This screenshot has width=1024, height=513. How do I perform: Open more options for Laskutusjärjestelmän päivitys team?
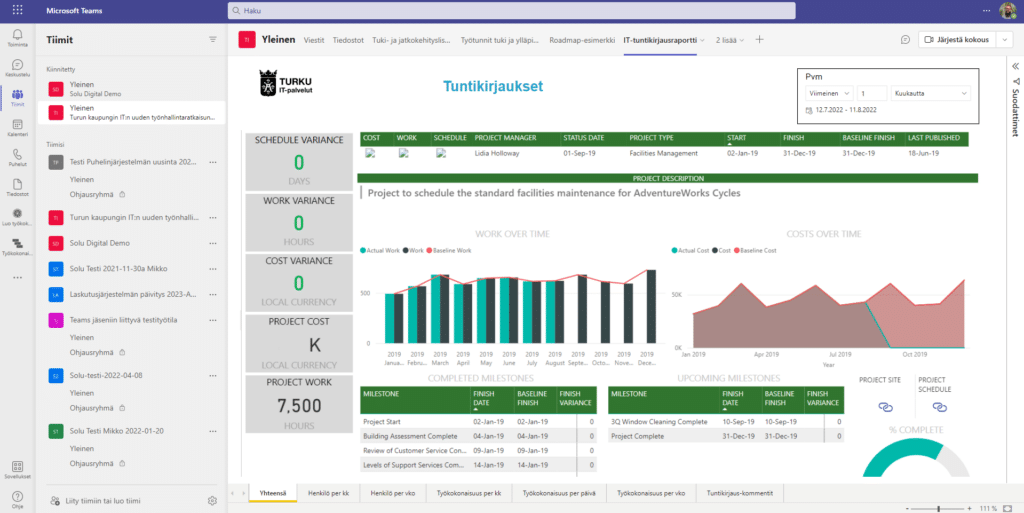[212, 295]
